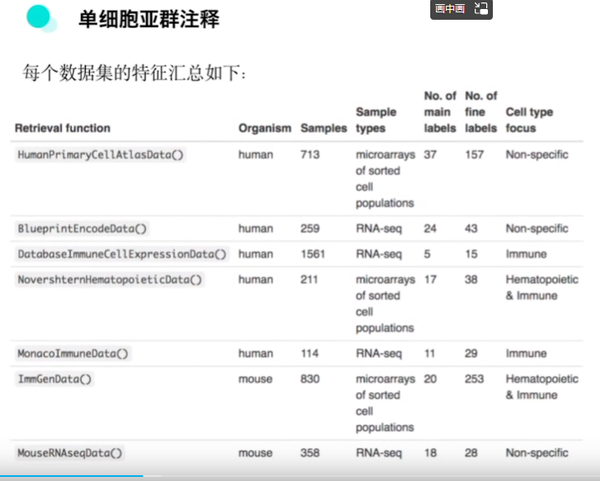Click the fine labels value 29
The image size is (600, 481).
(x=471, y=353)
